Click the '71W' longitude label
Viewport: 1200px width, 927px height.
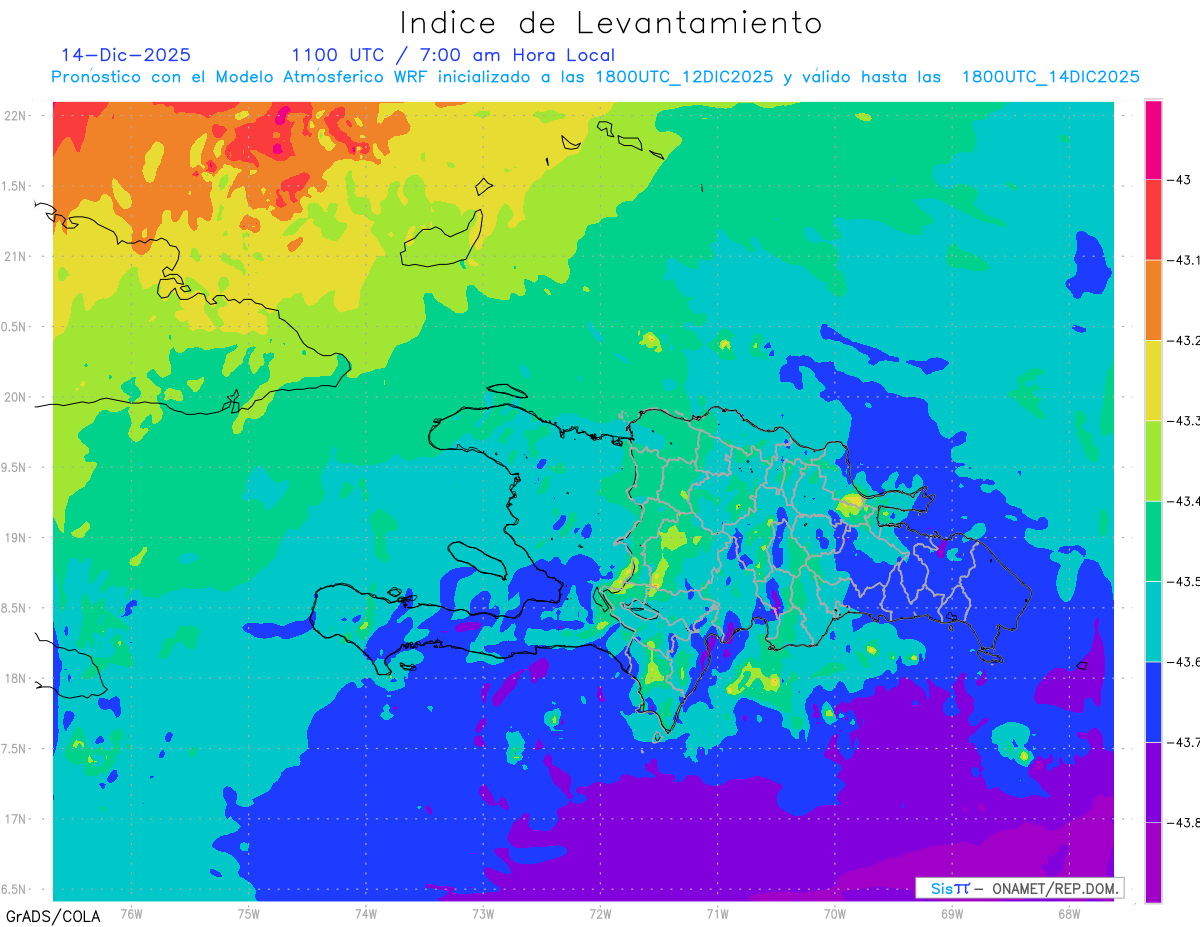coord(717,913)
